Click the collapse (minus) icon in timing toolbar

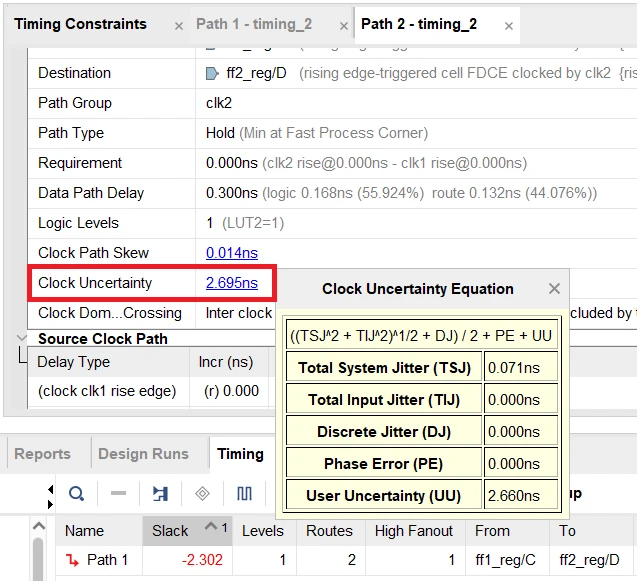(118, 494)
